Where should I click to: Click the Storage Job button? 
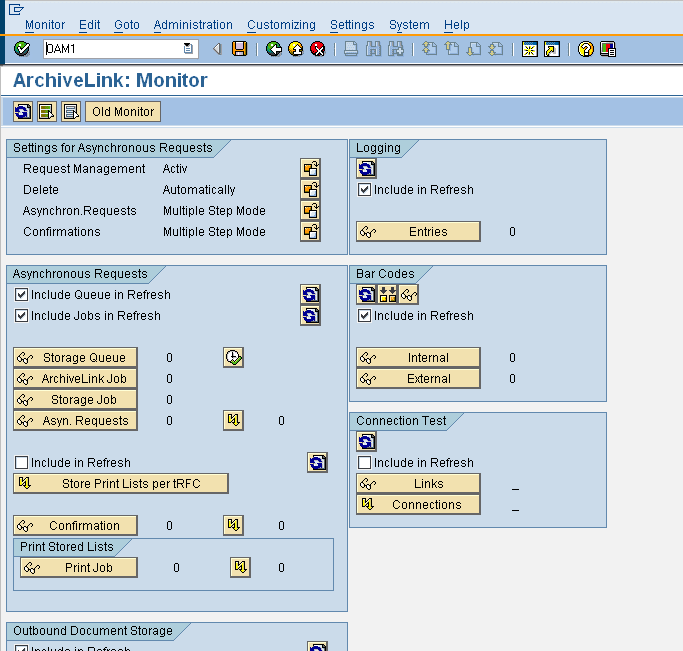[75, 399]
